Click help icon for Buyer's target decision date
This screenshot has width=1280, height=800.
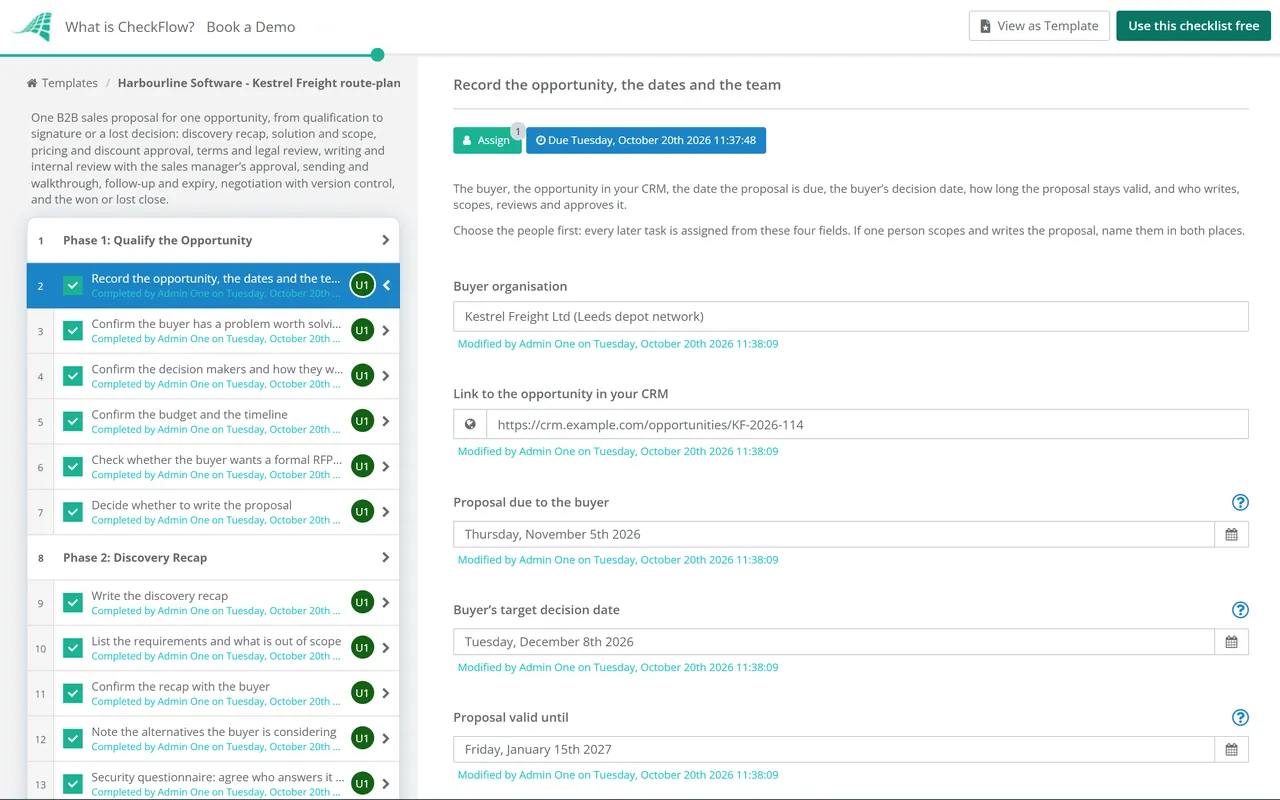[x=1240, y=610]
